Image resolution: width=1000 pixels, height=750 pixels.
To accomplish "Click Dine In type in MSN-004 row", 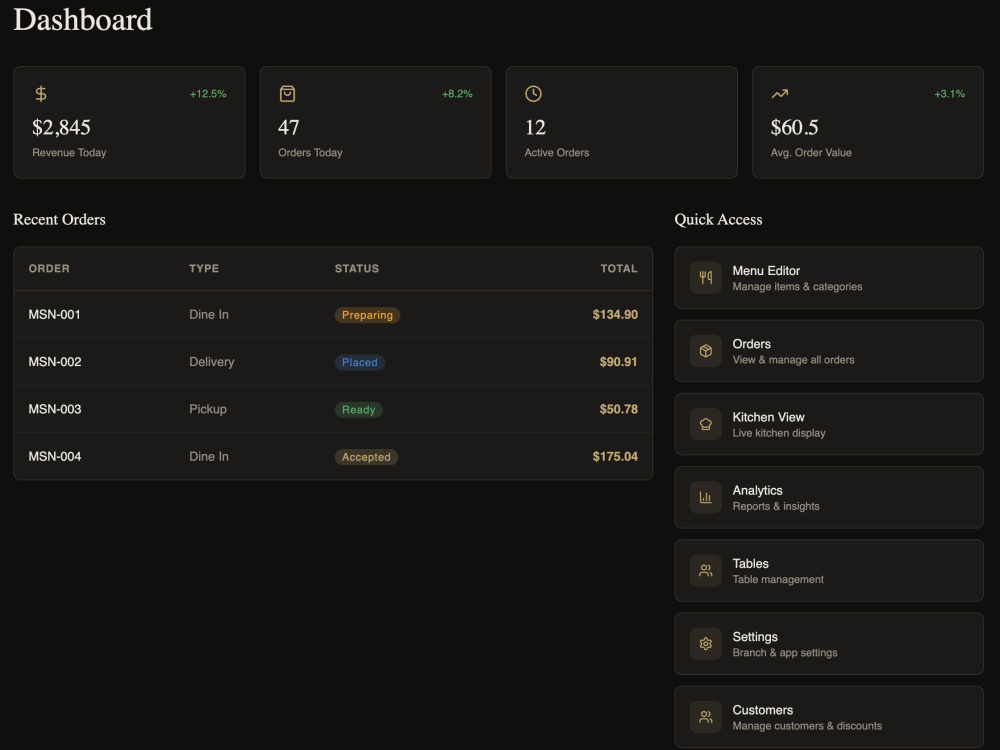I will [209, 457].
